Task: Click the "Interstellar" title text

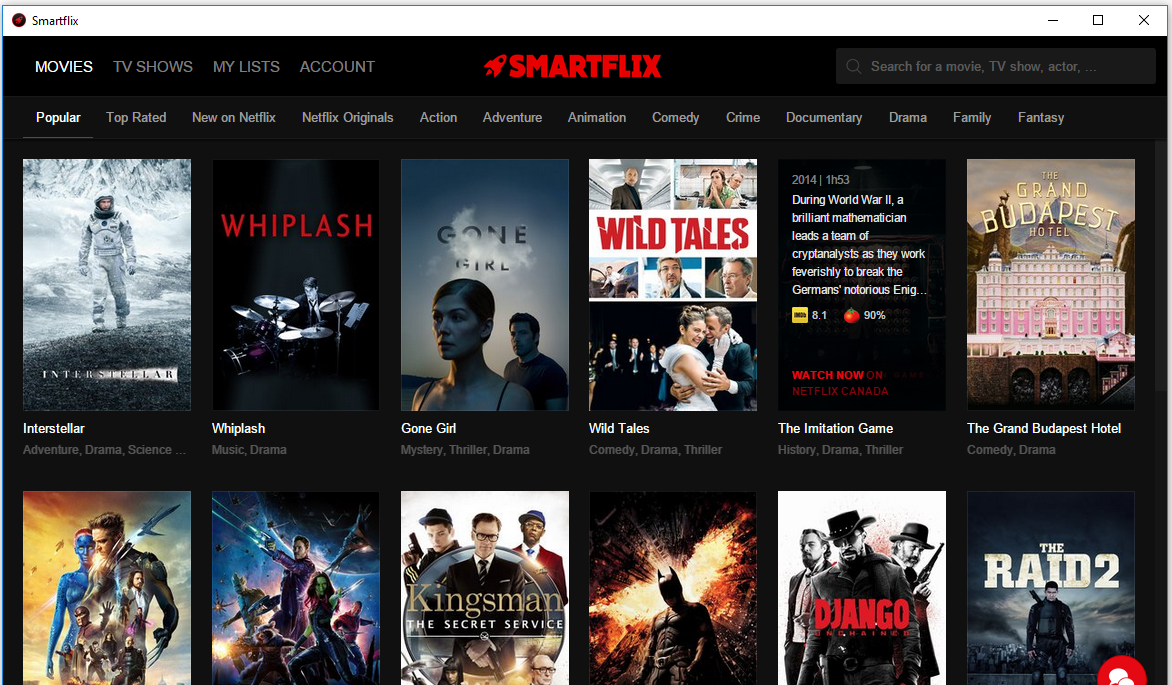Action: [x=54, y=428]
